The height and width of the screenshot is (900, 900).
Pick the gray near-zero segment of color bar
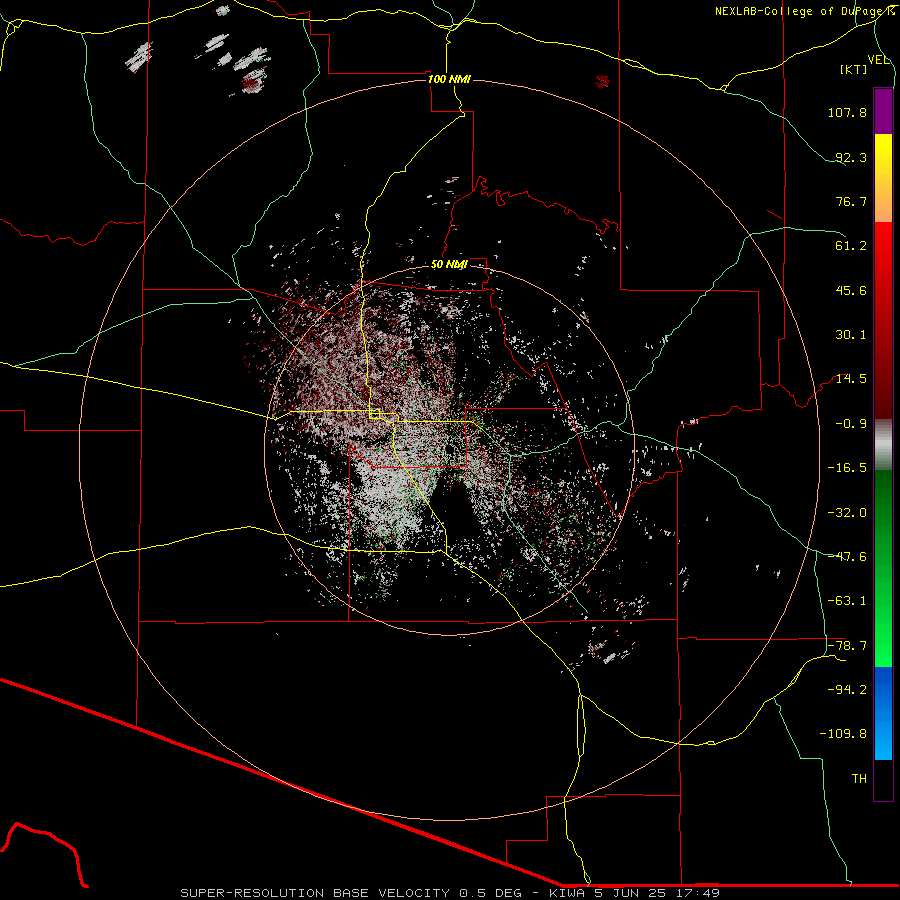click(x=883, y=445)
